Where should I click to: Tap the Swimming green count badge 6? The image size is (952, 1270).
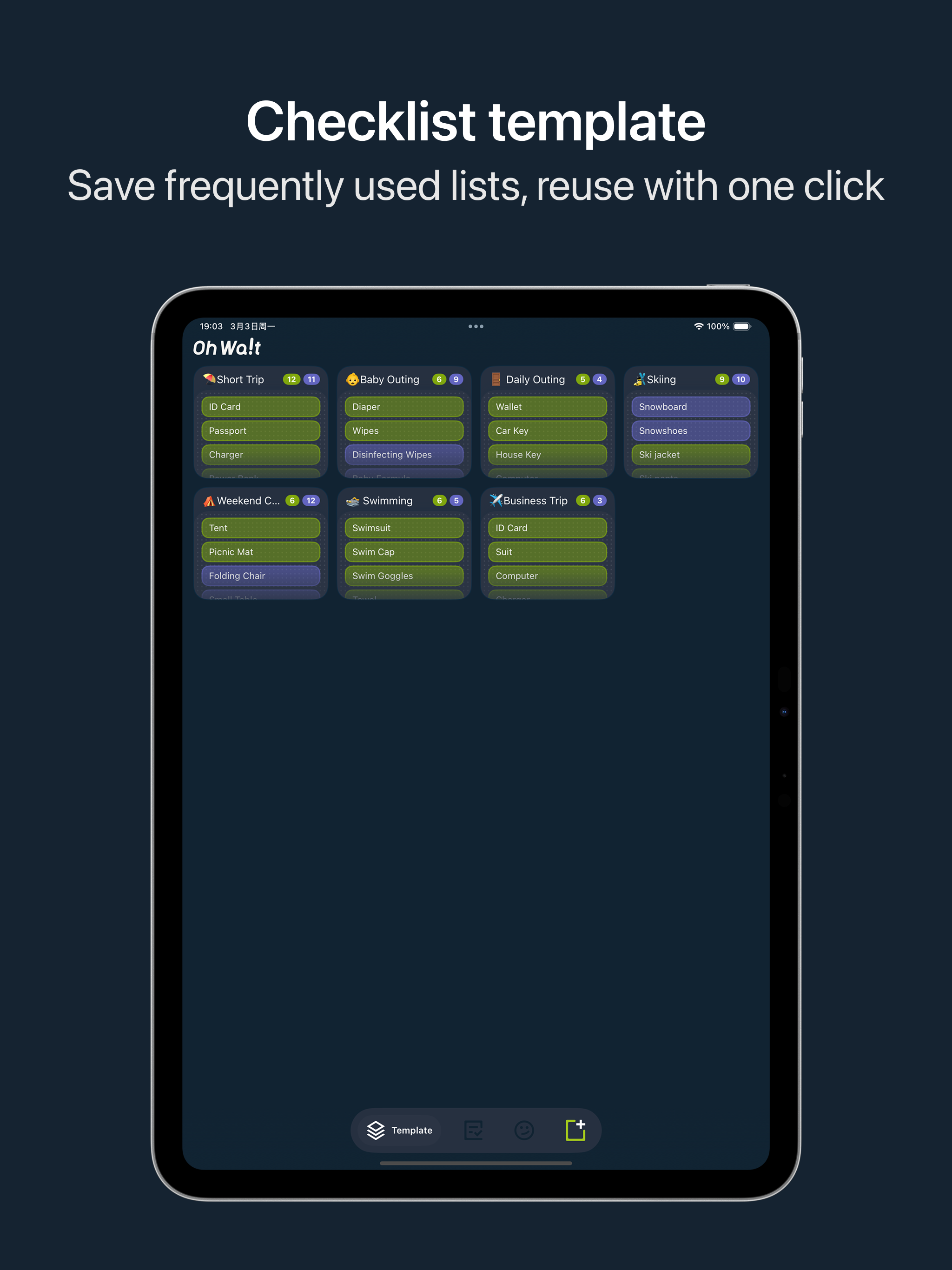point(439,500)
